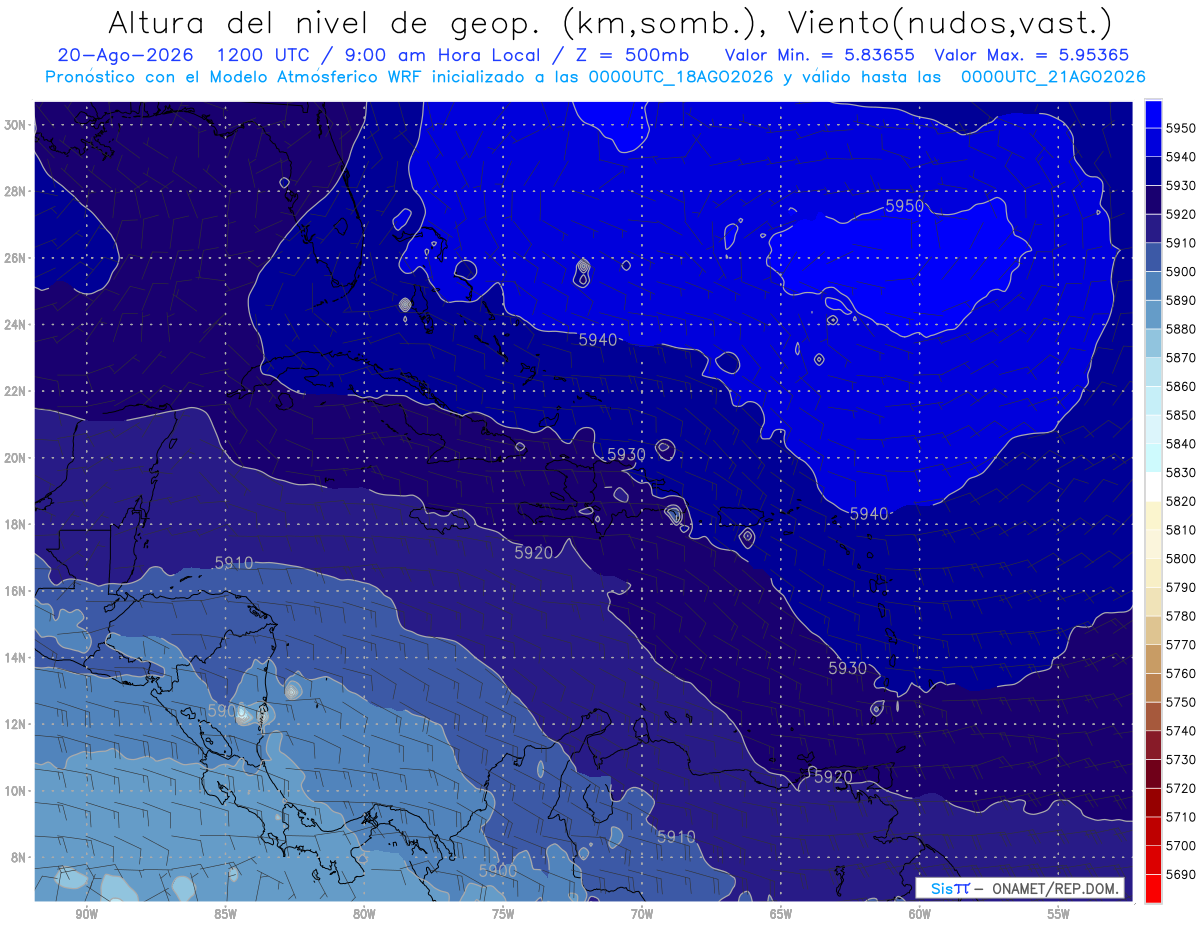Click the 14N latitude axis label
Screen dimensions: 1200x927
15,658
